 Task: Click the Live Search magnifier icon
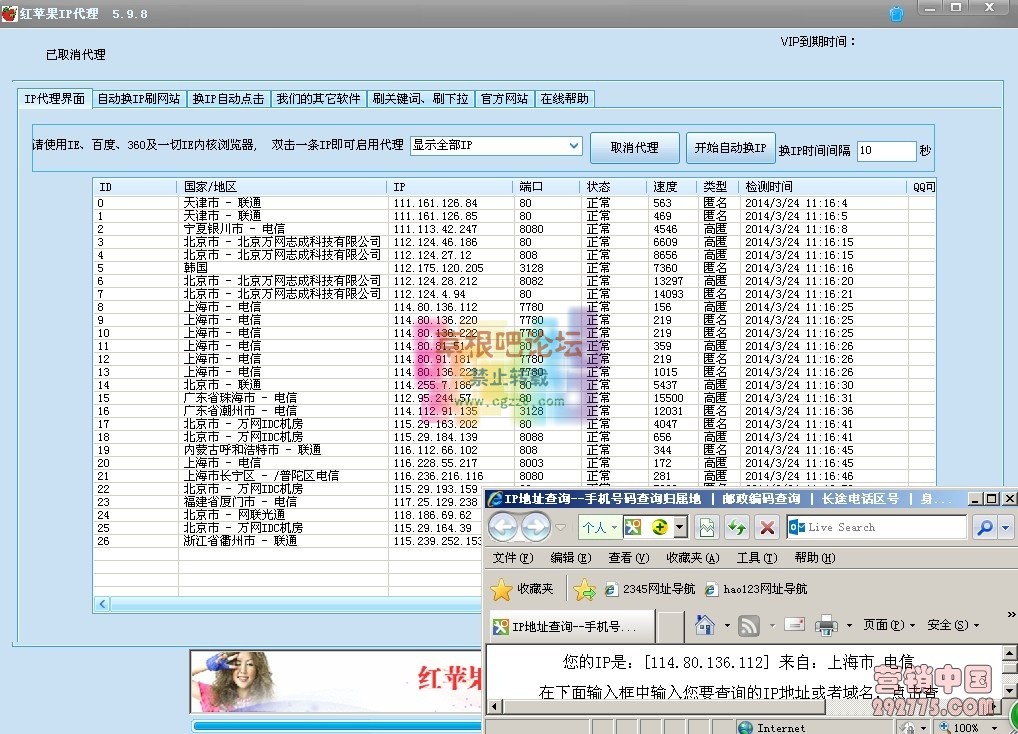(986, 527)
